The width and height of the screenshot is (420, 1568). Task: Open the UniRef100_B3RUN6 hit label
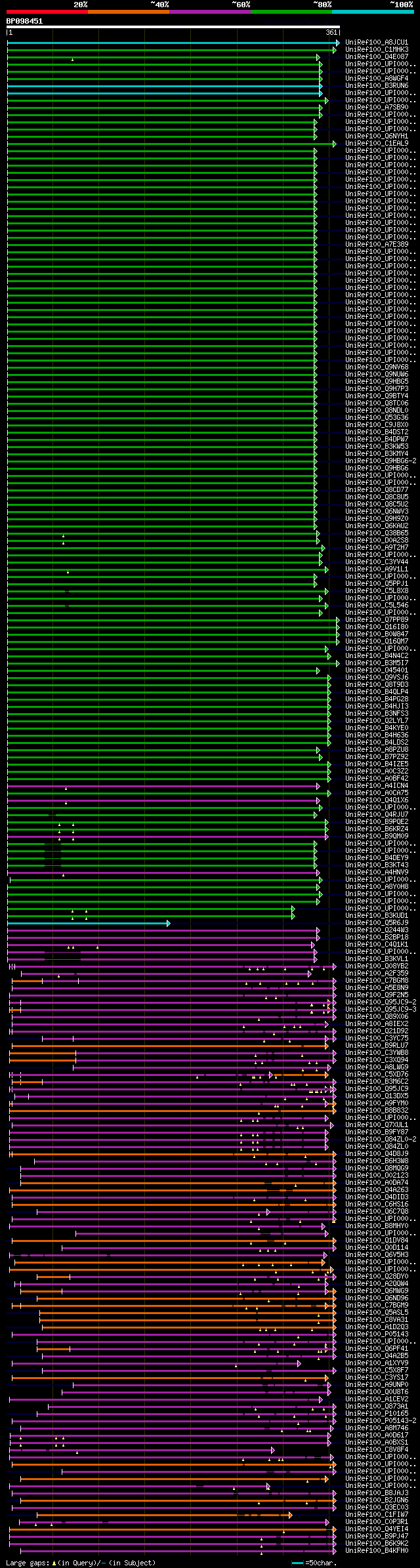point(377,85)
